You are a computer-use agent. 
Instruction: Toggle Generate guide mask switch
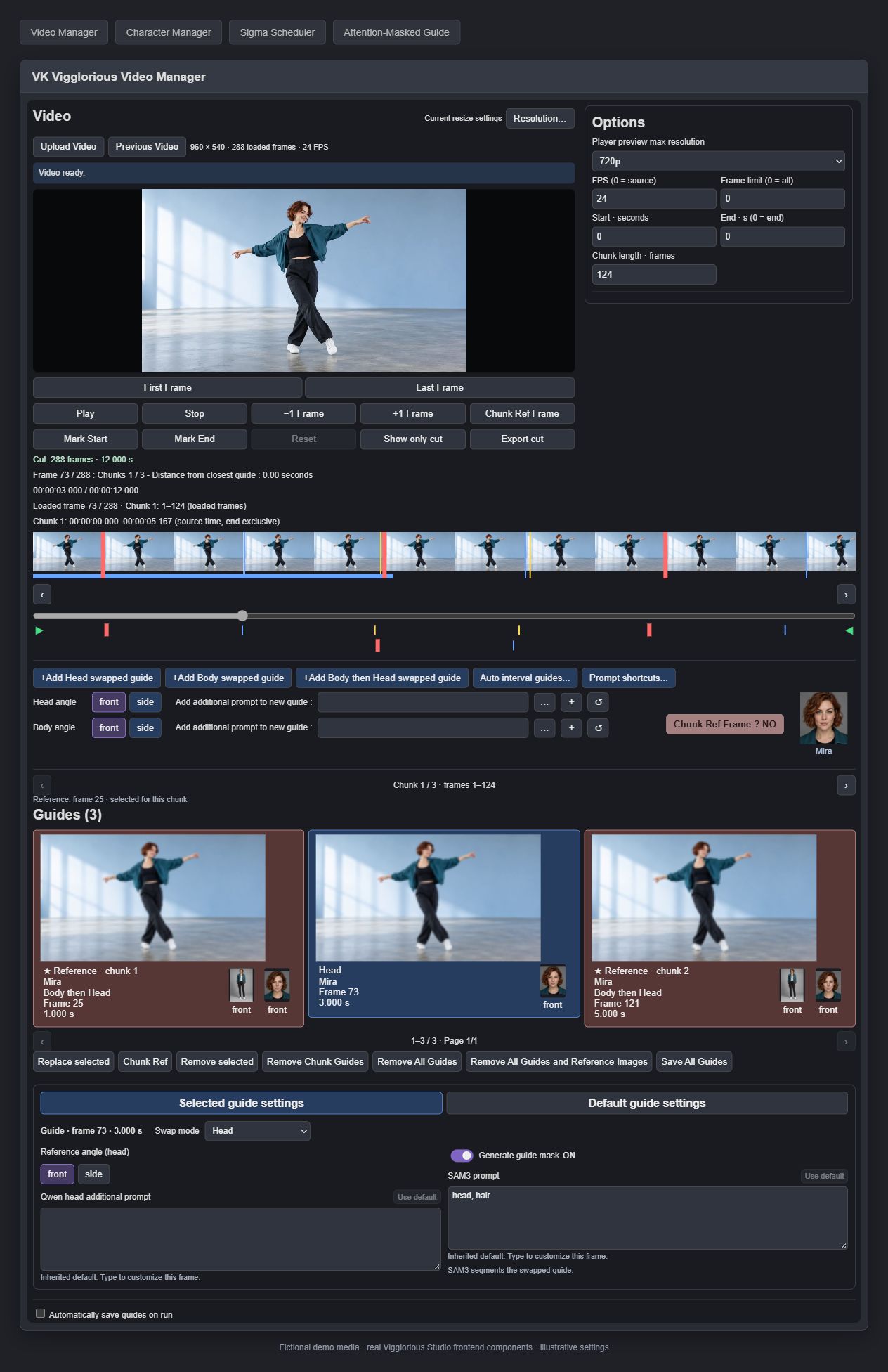[x=462, y=1156]
